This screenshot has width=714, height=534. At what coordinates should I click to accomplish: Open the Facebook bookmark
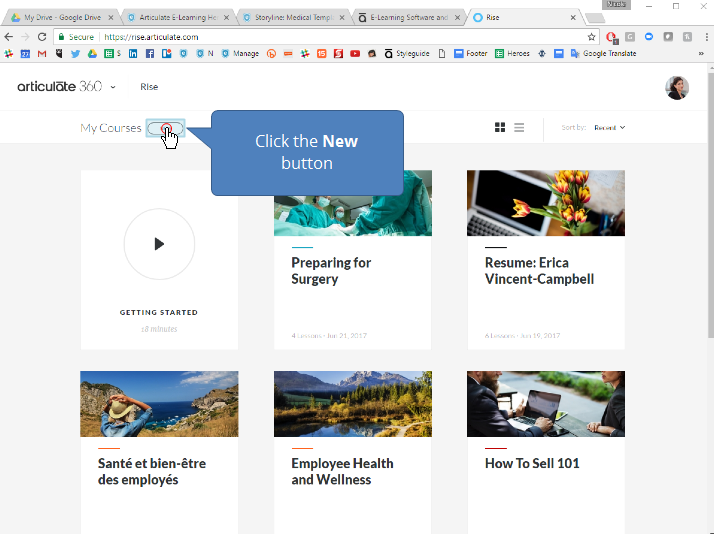pos(150,54)
